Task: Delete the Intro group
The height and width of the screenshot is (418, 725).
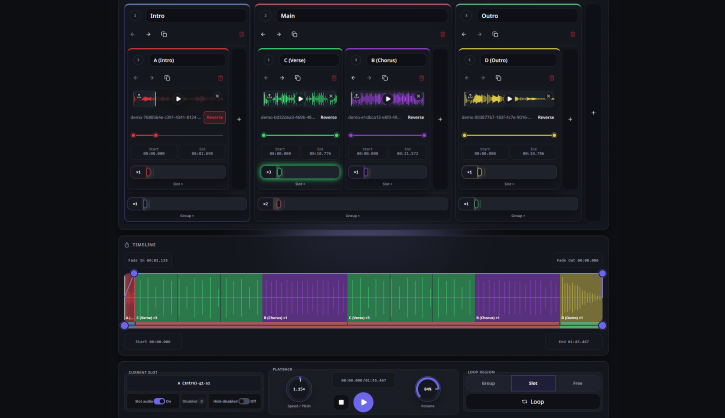Action: (241, 34)
